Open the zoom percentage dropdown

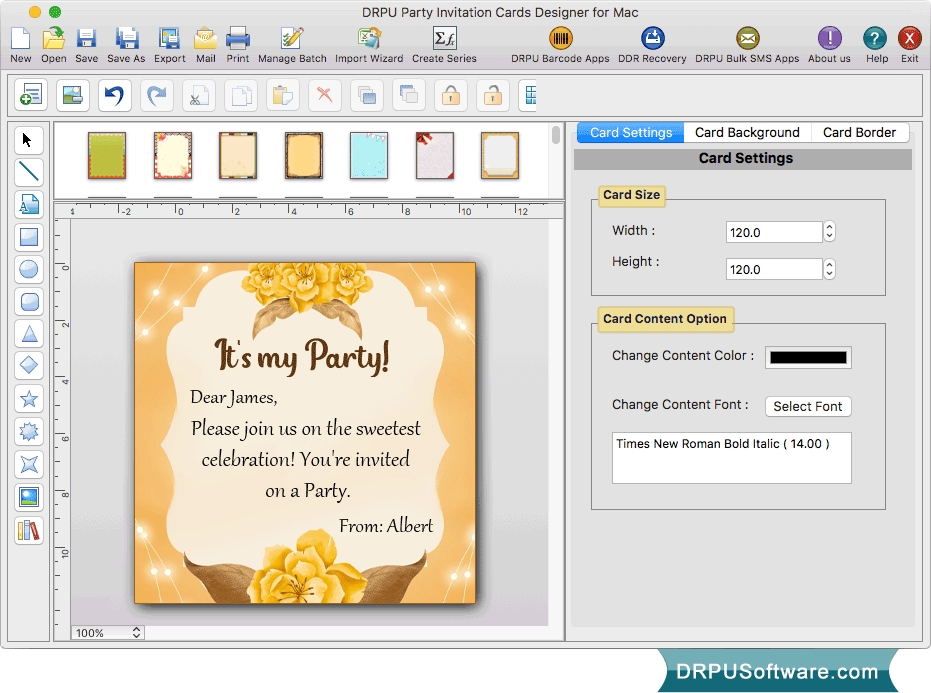[106, 632]
